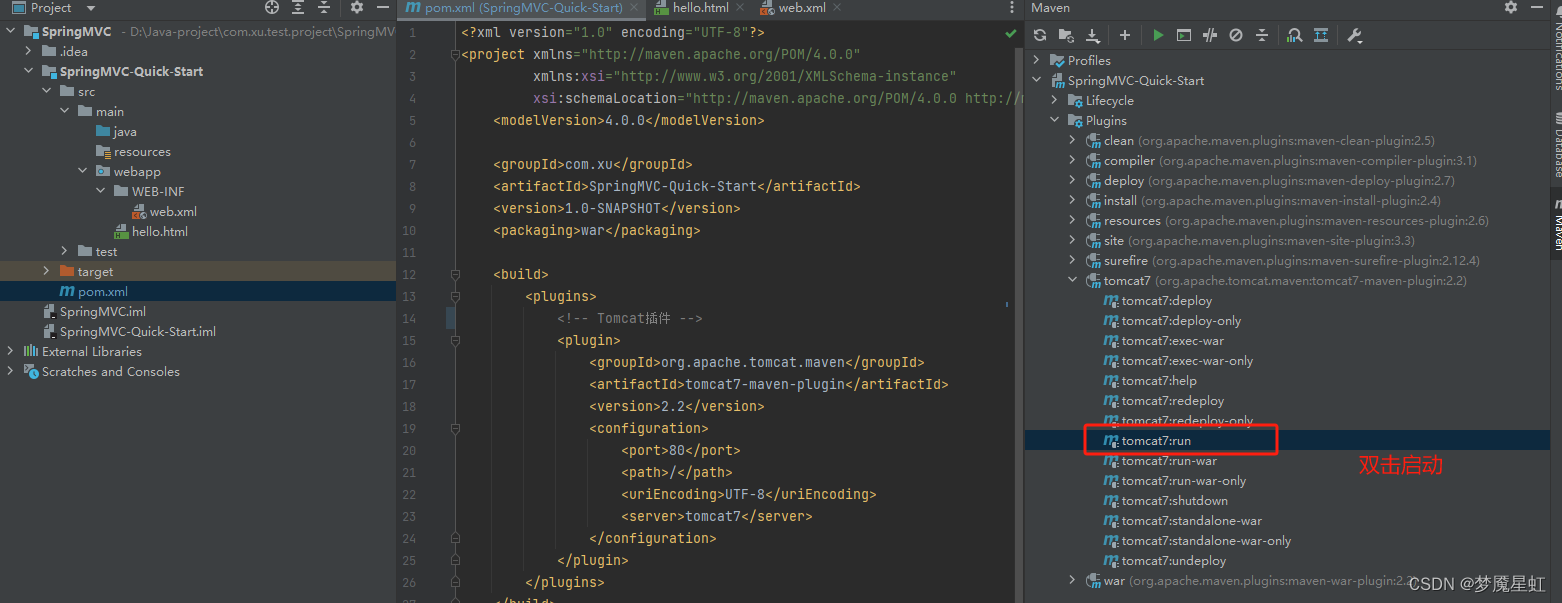Expand .idea folder

[x=29, y=51]
